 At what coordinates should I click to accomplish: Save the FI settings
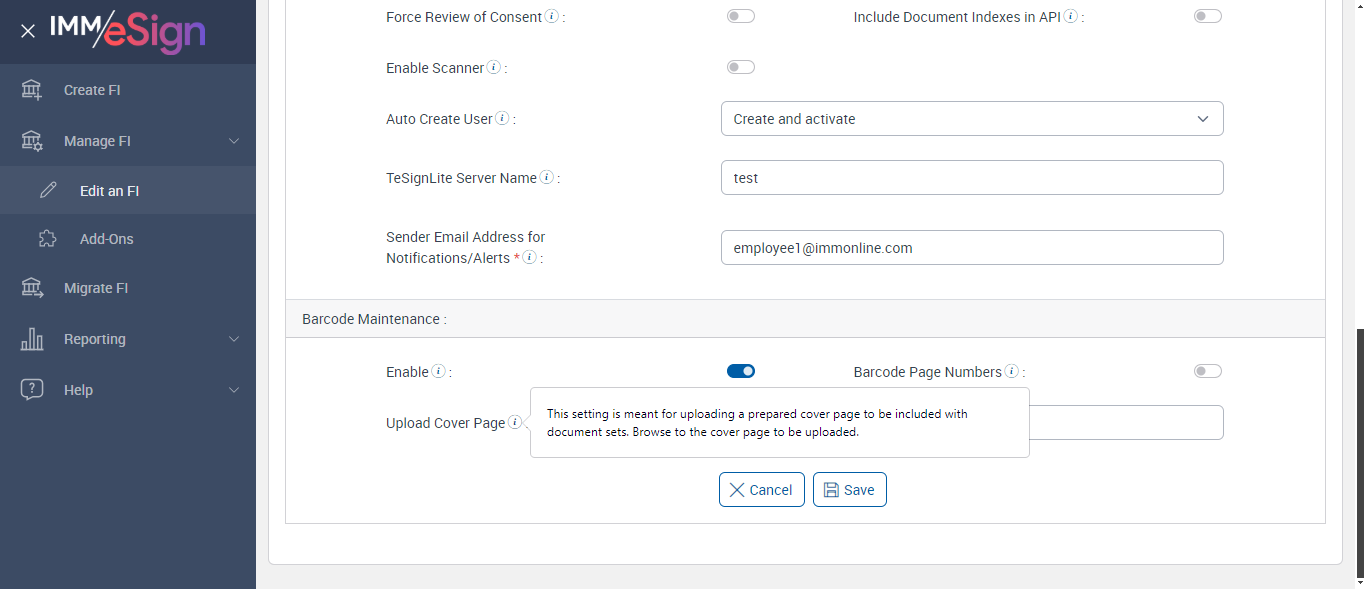pyautogui.click(x=849, y=490)
